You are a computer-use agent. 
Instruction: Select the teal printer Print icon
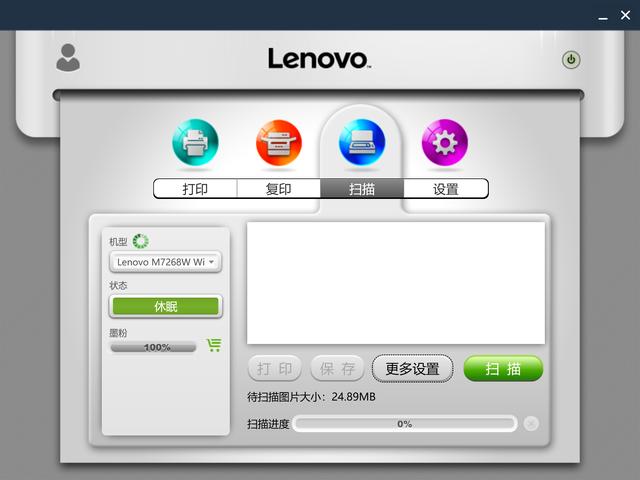tap(196, 142)
